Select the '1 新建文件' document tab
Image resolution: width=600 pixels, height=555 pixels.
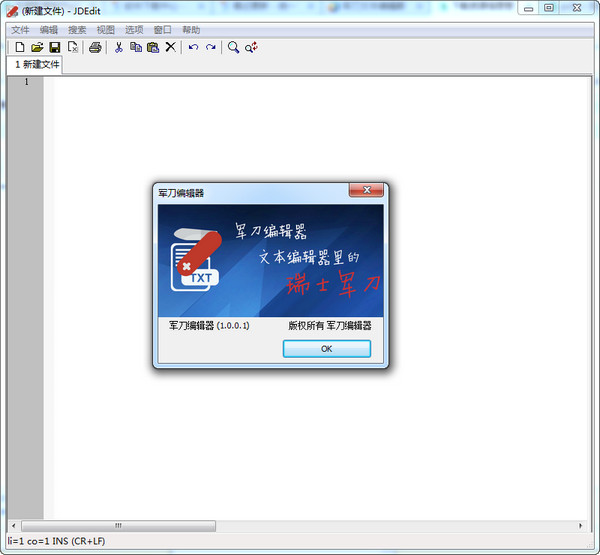point(36,65)
